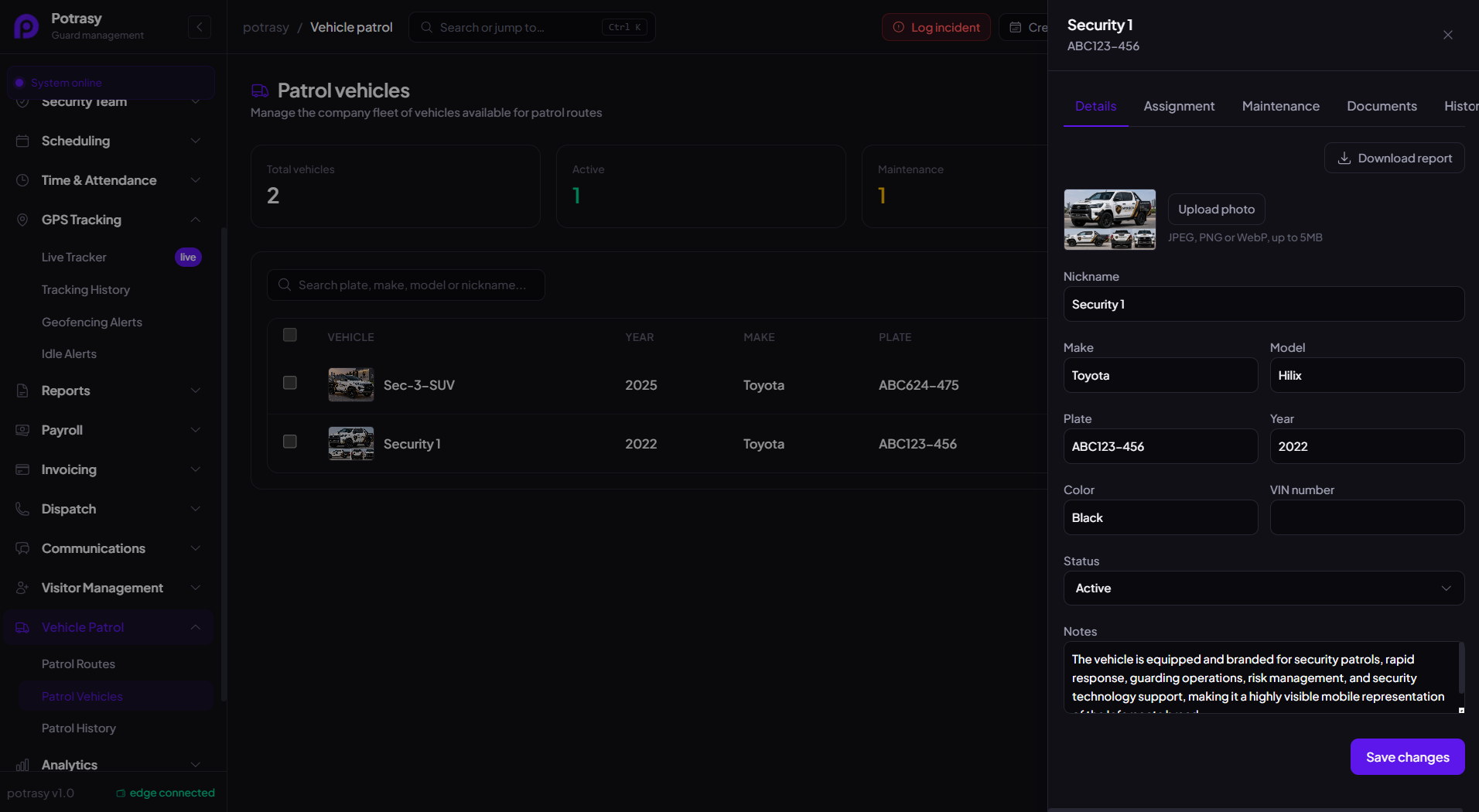The height and width of the screenshot is (812, 1479).
Task: Collapse the Vehicle Patrol chevron
Action: coord(196,627)
